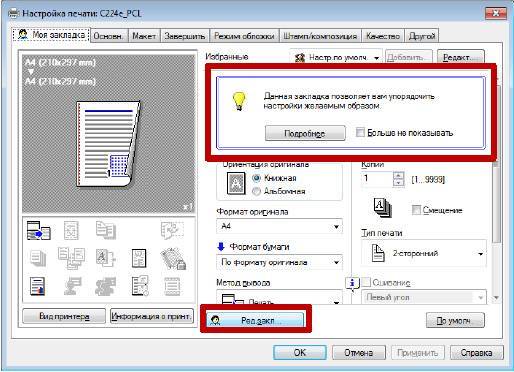Close the Настройка печати dialog window
Image resolution: width=514 pixels, height=372 pixels.
[496, 14]
